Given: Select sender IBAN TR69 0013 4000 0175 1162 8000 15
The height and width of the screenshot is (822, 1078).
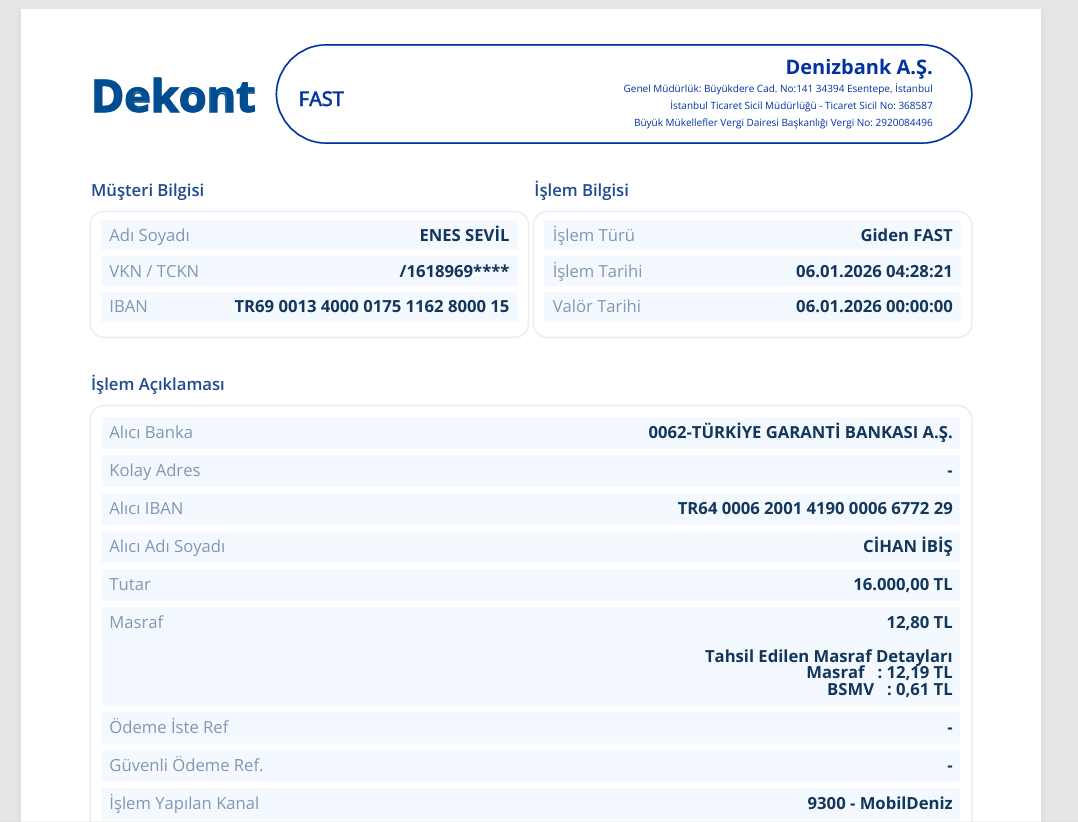Looking at the screenshot, I should pyautogui.click(x=372, y=307).
